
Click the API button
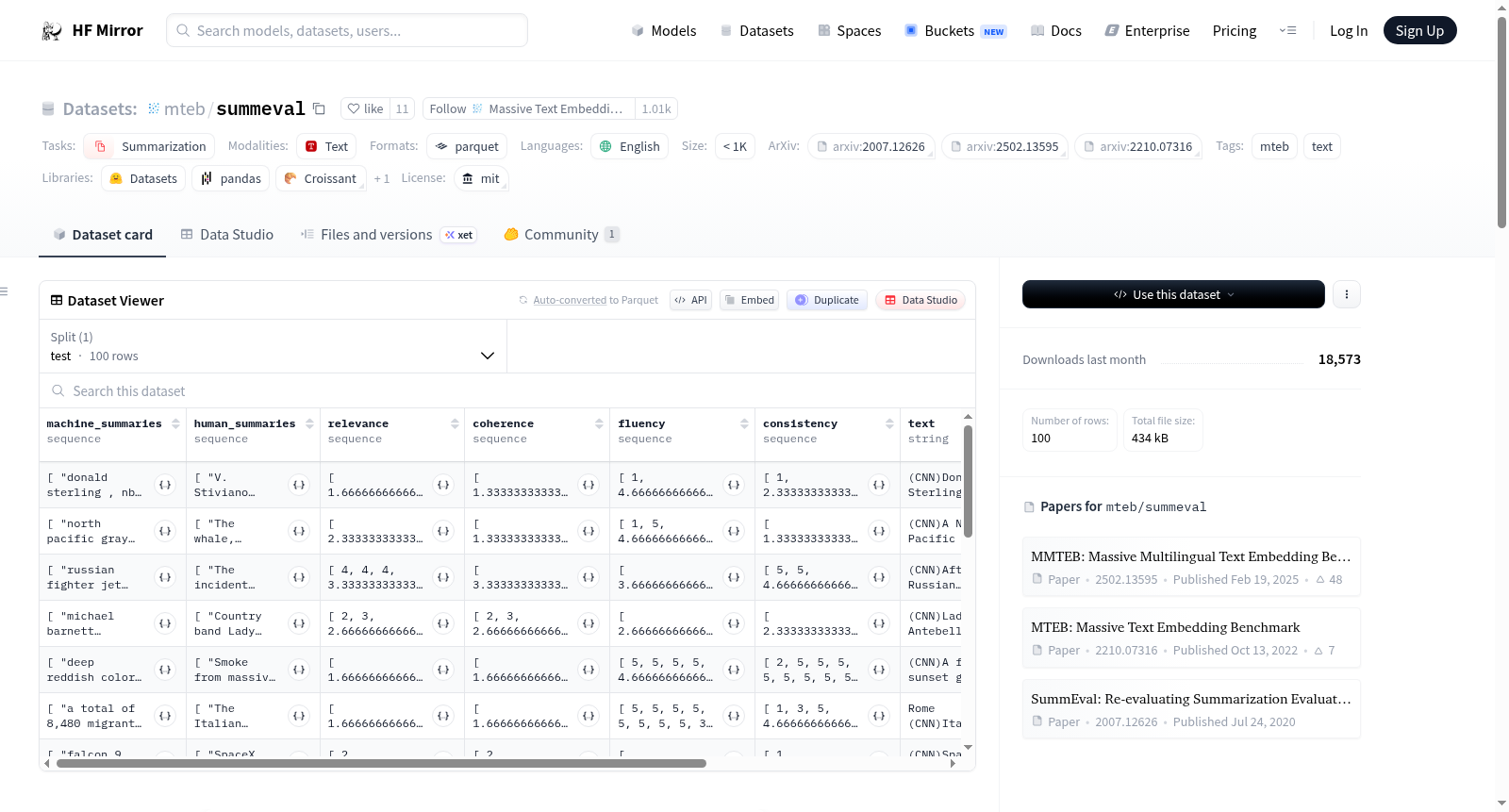tap(690, 300)
